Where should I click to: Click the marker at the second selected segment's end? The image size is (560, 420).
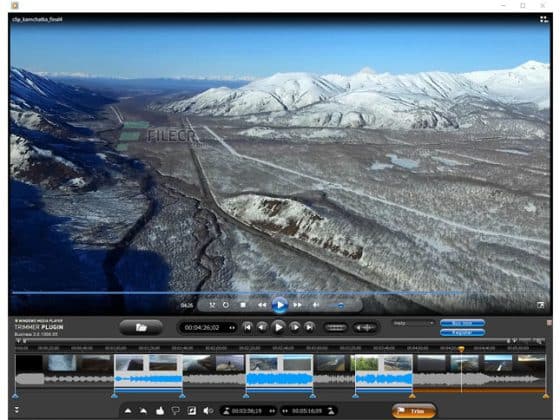coord(313,396)
